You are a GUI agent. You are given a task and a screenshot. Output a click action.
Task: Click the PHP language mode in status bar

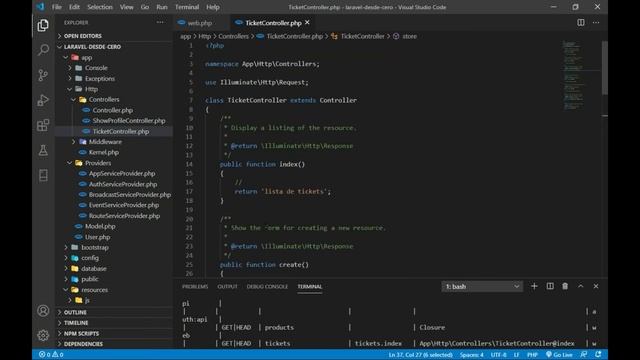[x=532, y=355]
